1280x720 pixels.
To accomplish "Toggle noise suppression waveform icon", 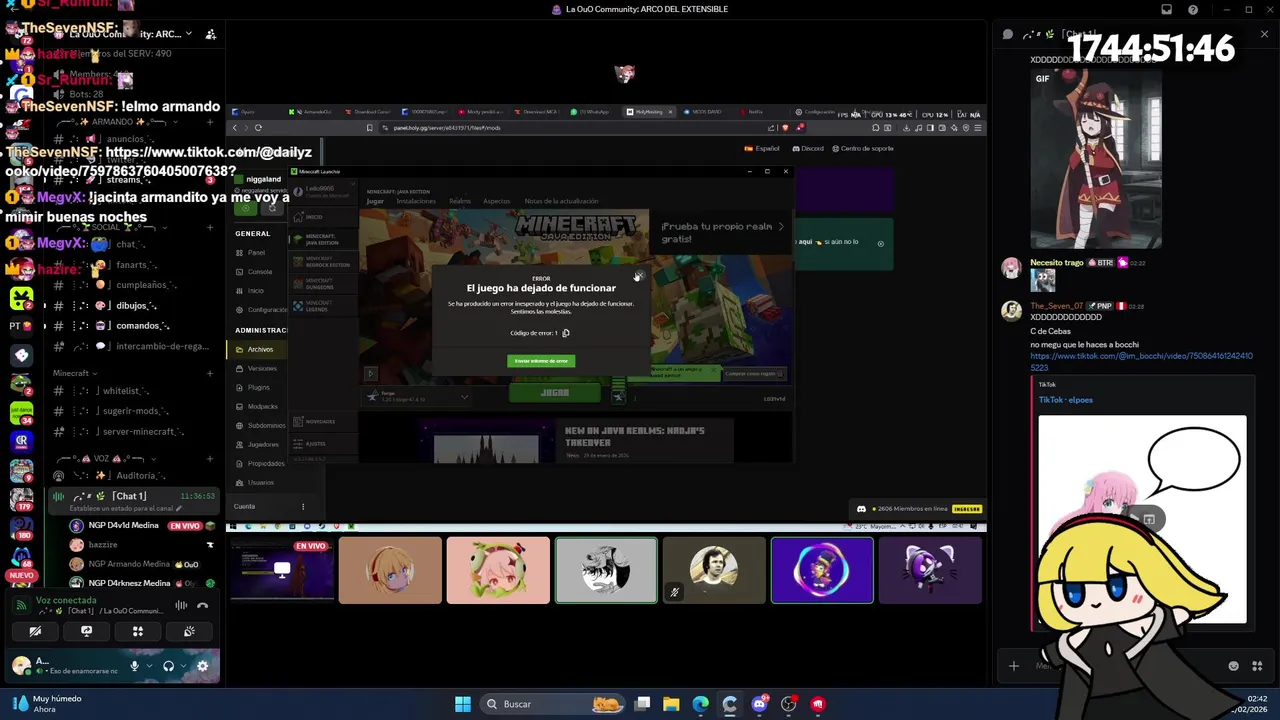I will tap(181, 605).
